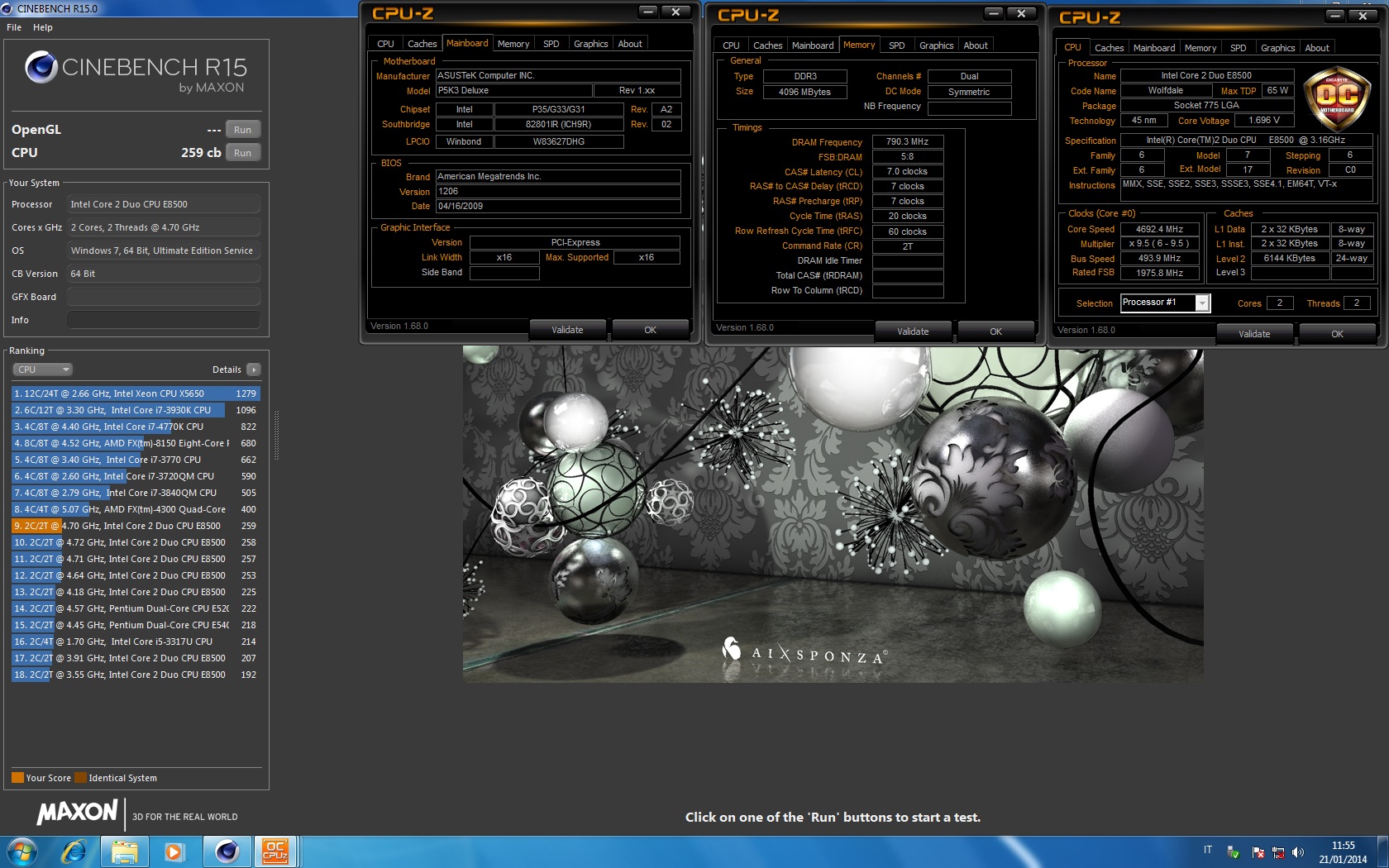The image size is (1389, 868).
Task: Open ranking Details arrow icon
Action: coord(254,370)
